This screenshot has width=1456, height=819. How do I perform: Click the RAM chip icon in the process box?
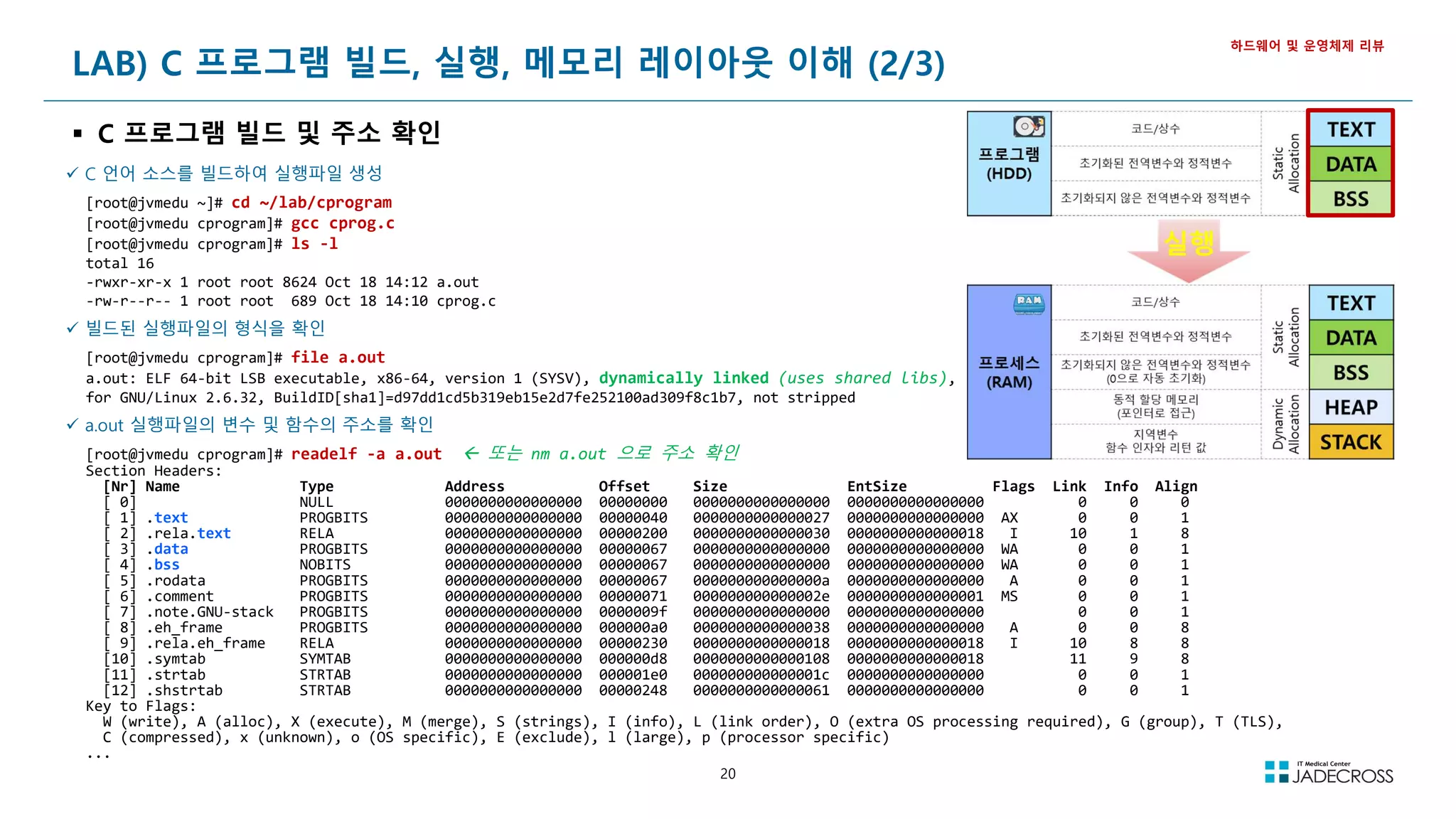click(x=1029, y=303)
